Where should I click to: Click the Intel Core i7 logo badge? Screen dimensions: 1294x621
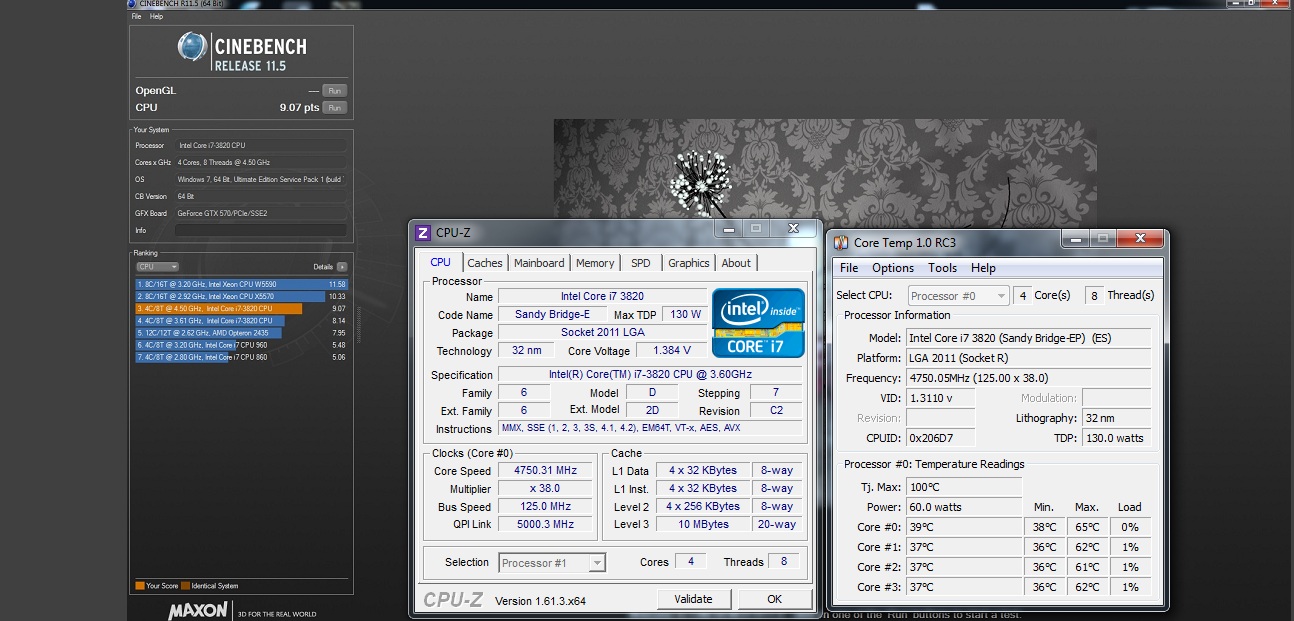pos(758,323)
